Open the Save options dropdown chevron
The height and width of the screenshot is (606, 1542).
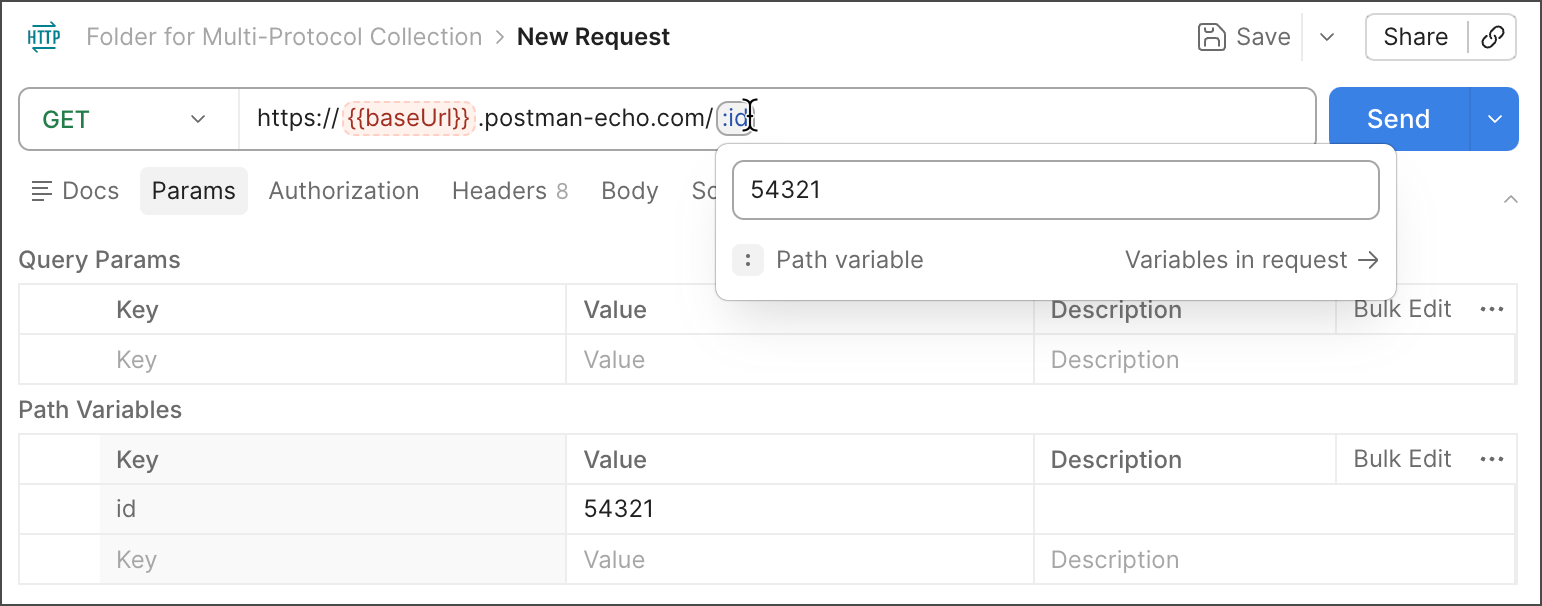(1327, 37)
